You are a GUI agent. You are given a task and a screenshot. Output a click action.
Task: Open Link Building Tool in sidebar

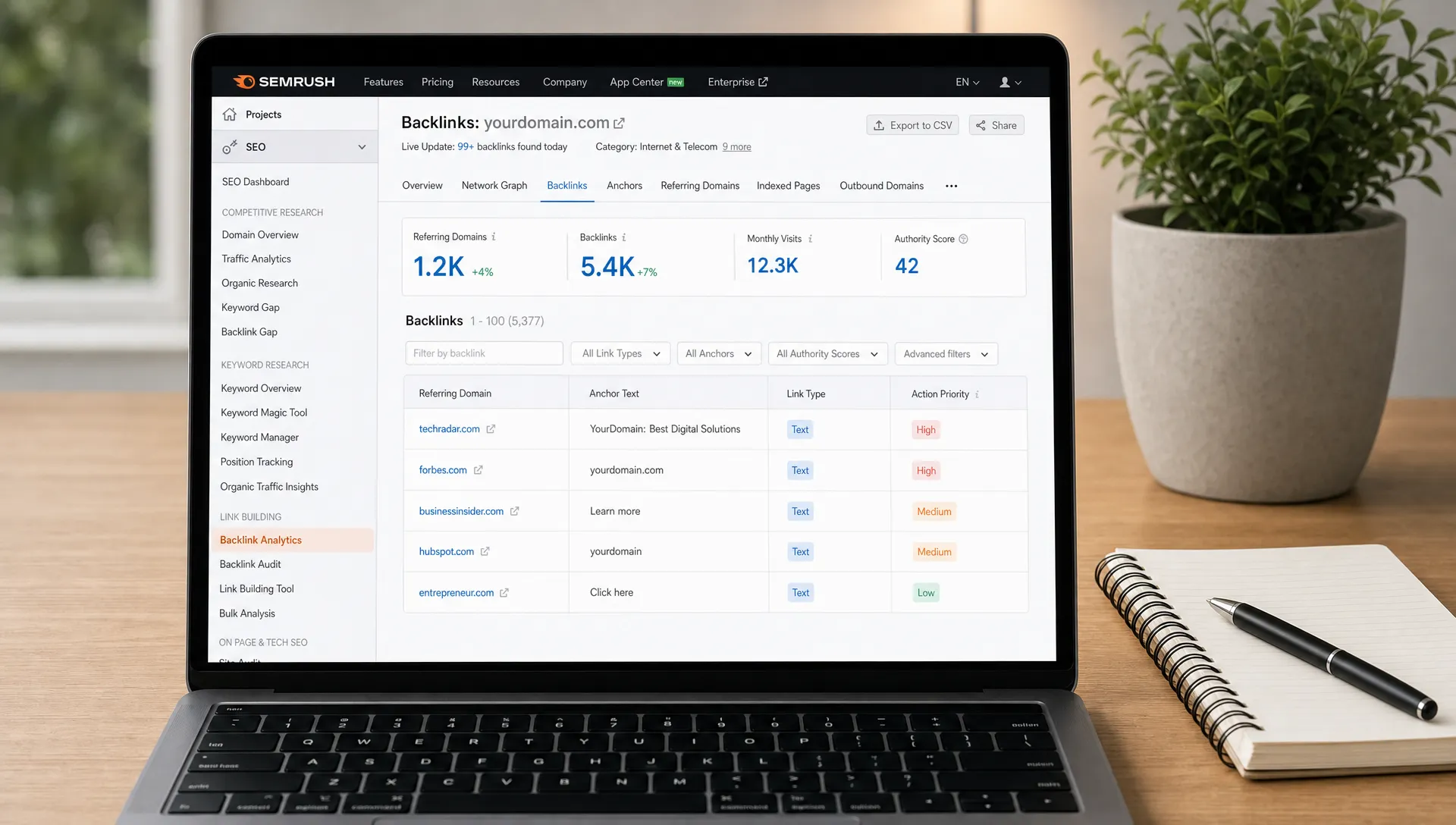[256, 589]
